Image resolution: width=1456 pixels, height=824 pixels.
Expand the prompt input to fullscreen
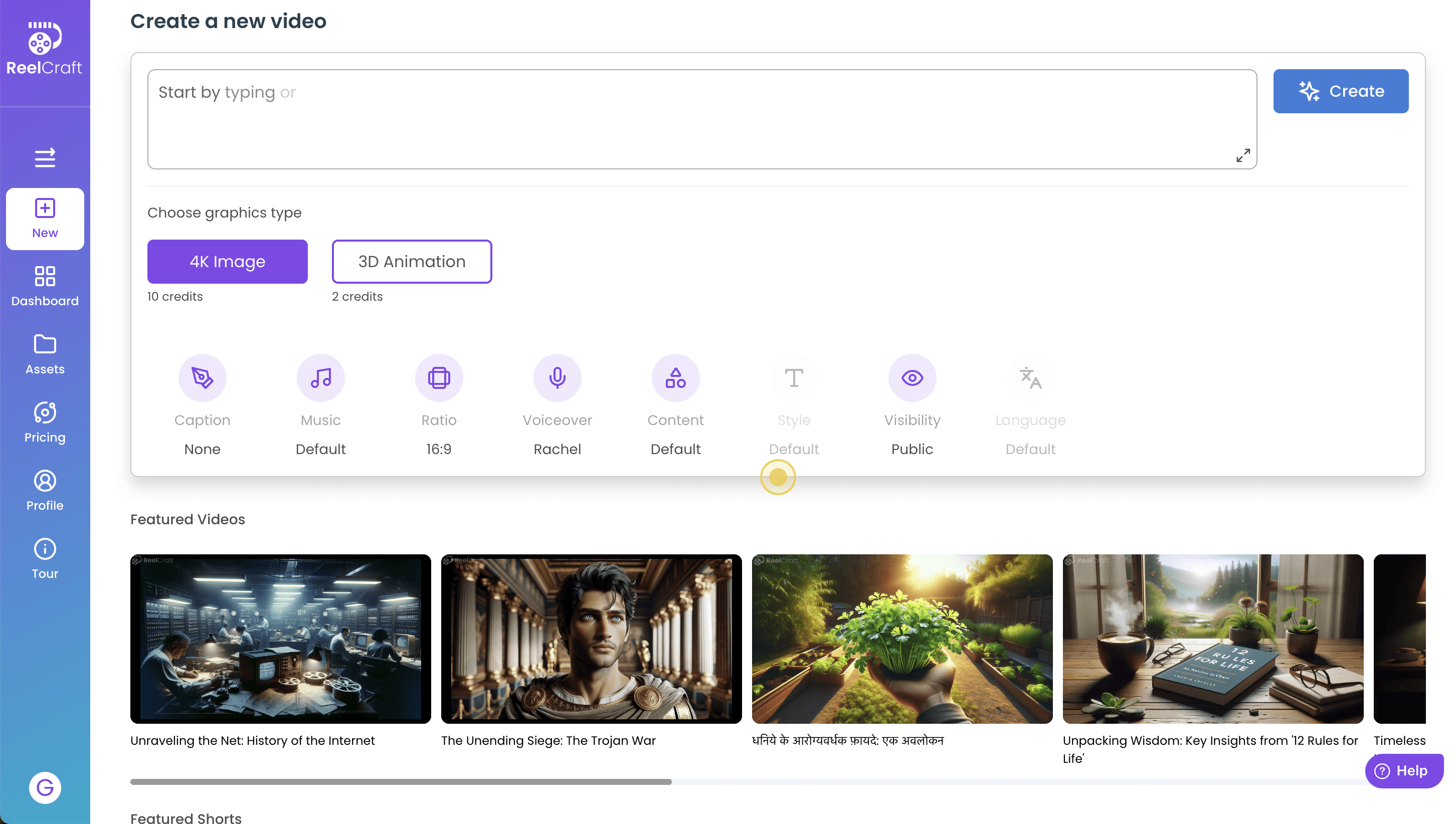[1243, 155]
